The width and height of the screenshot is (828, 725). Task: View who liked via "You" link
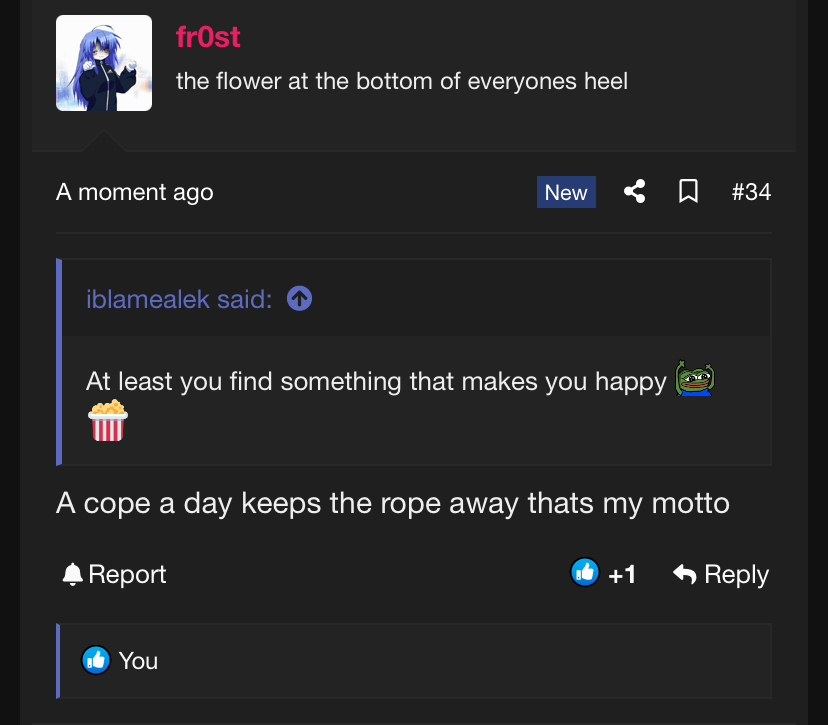pos(138,661)
